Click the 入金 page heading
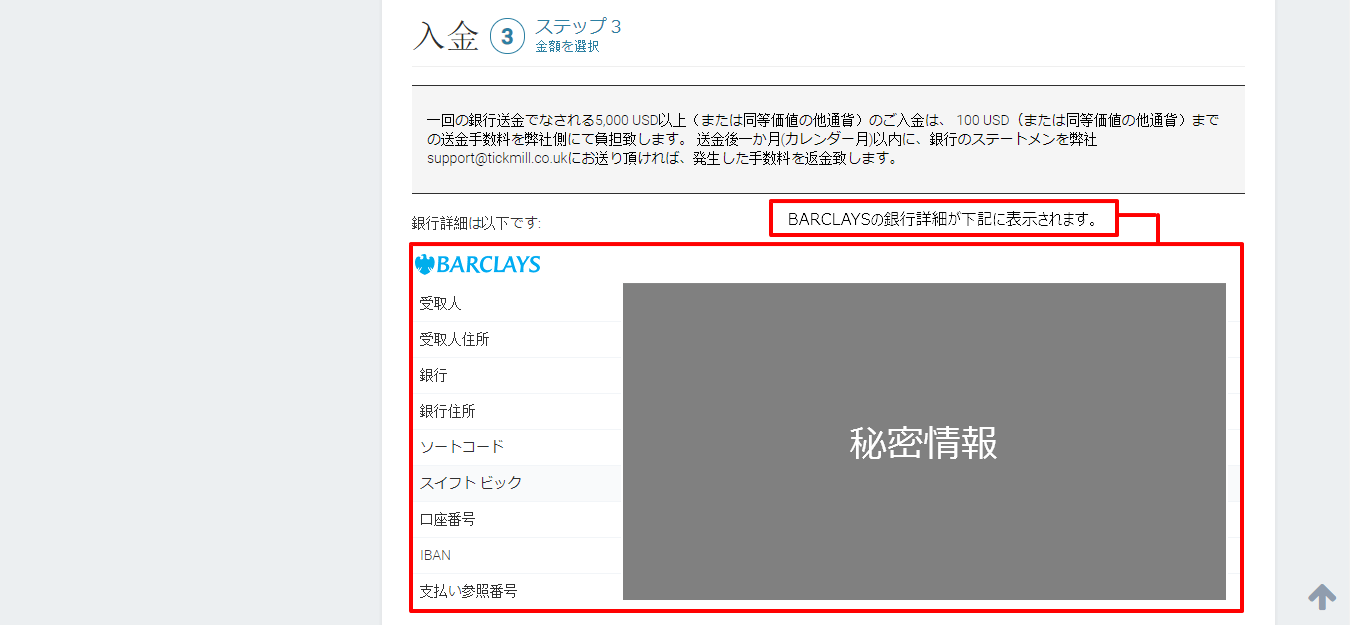 (x=446, y=37)
